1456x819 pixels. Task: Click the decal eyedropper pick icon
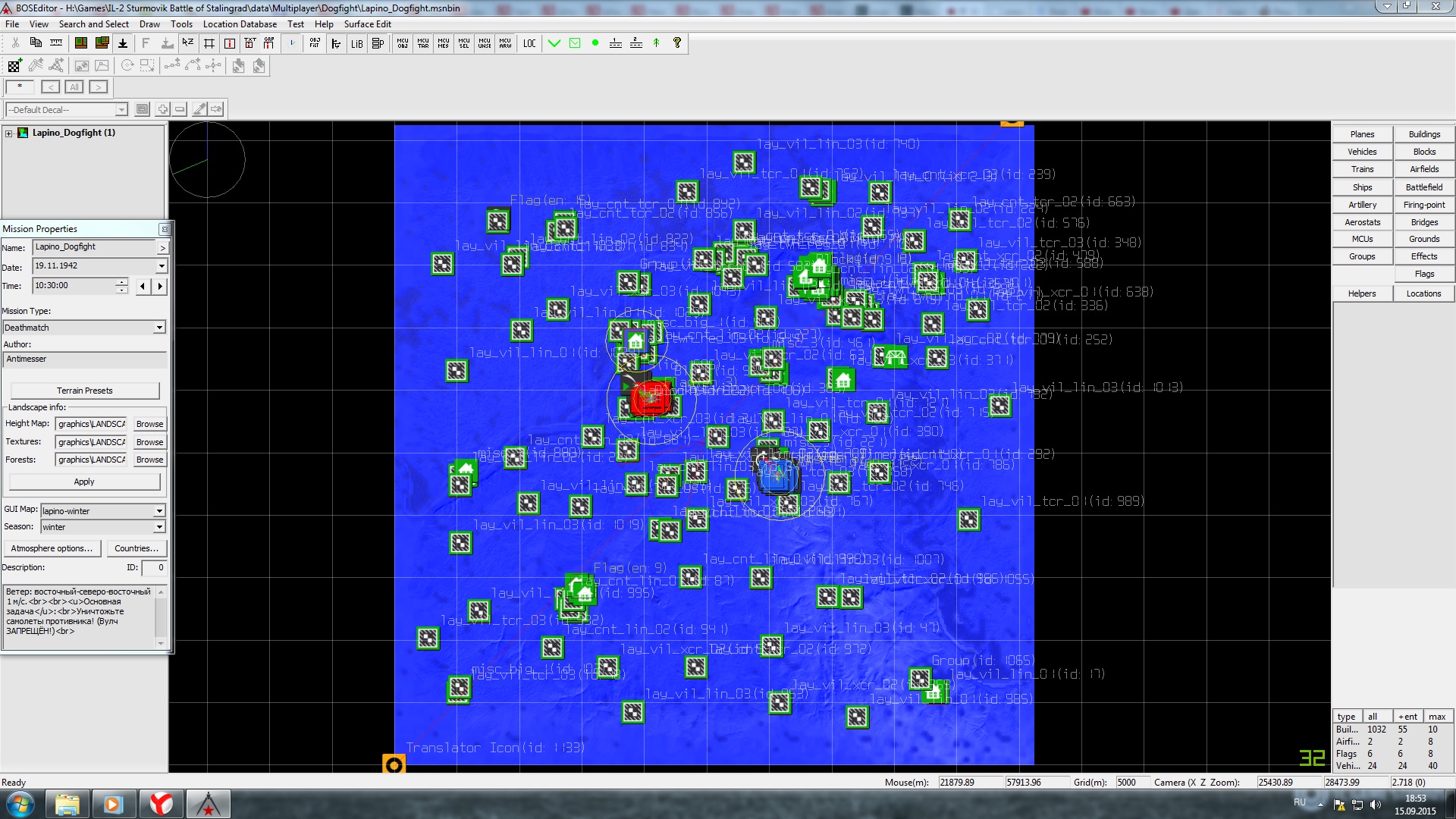(x=200, y=109)
